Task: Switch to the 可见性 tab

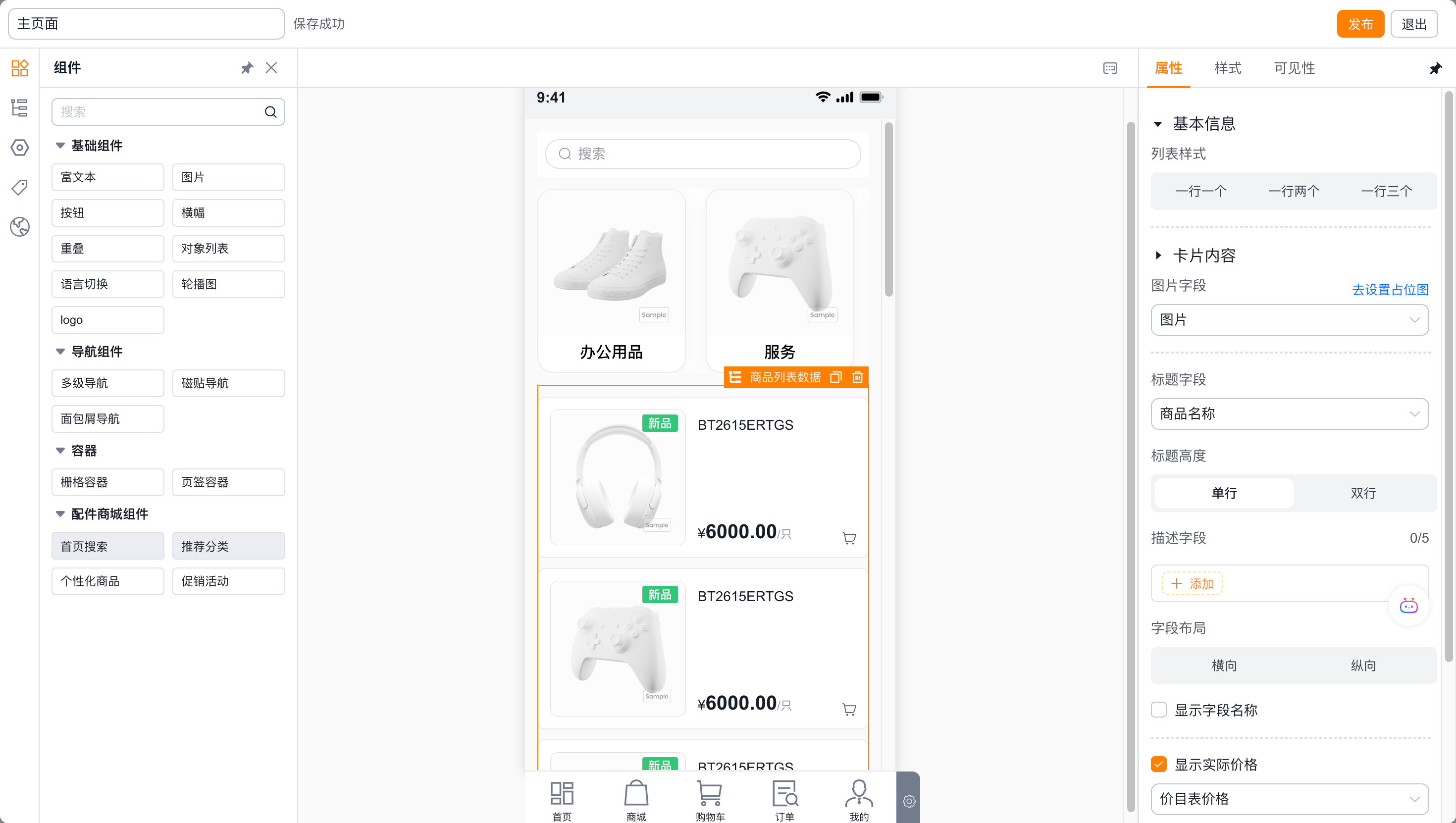Action: [1295, 68]
